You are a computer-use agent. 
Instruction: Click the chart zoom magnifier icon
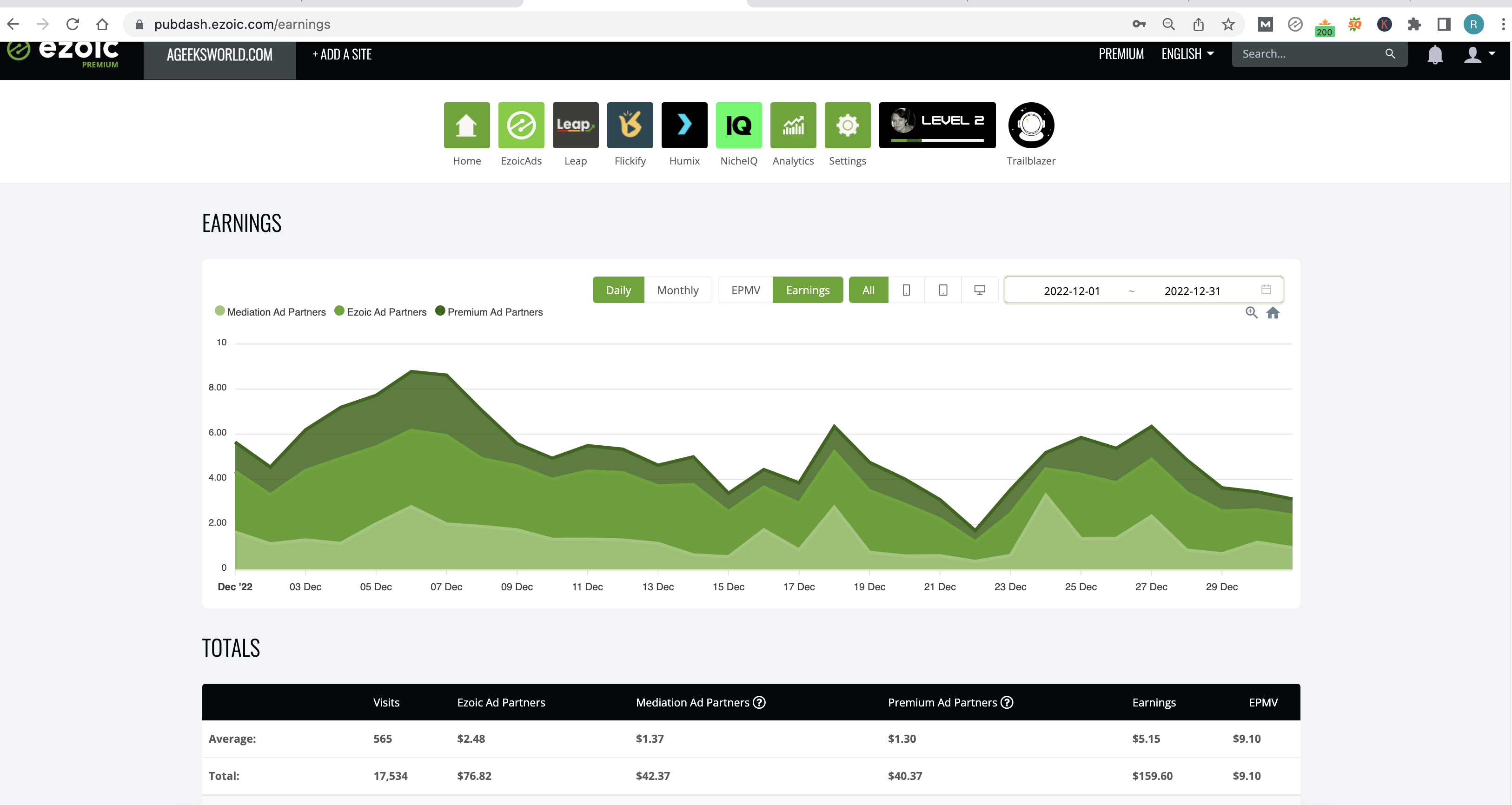(x=1251, y=313)
